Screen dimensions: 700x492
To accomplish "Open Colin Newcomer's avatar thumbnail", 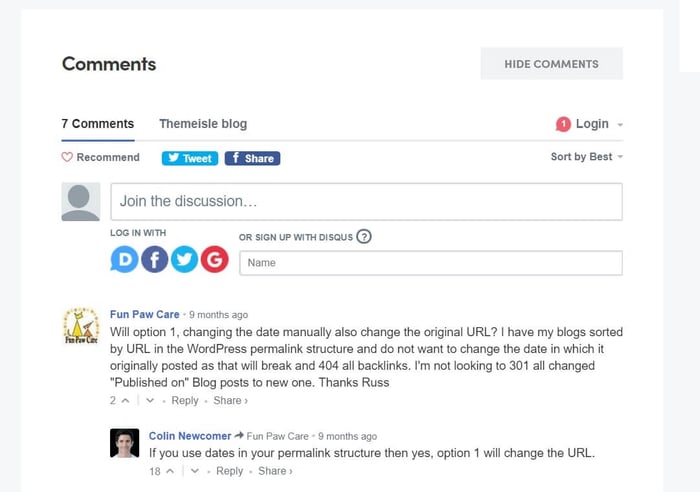I will (124, 443).
